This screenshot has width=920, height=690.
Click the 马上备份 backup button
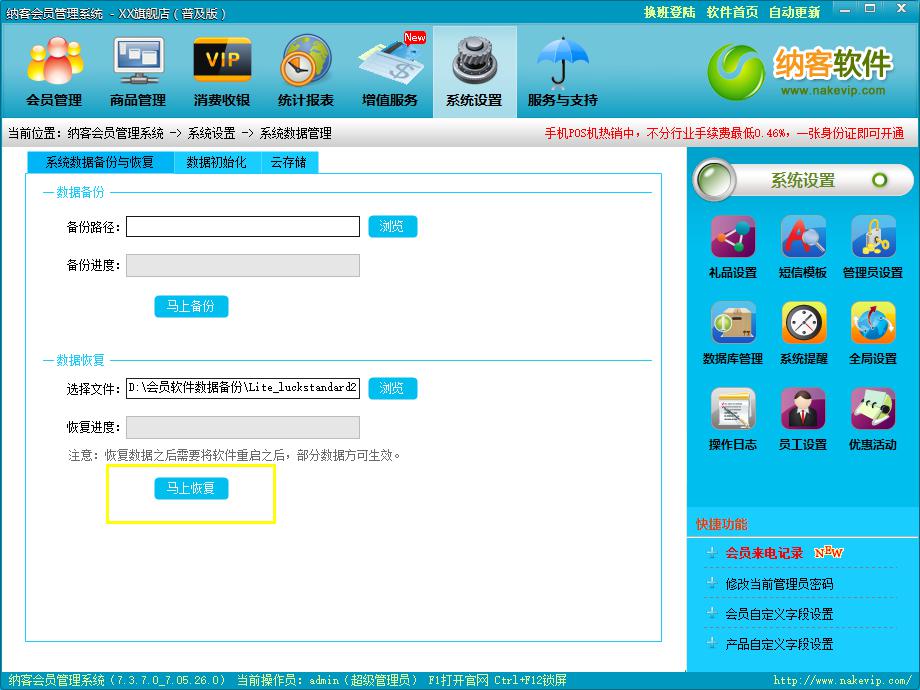tap(191, 306)
